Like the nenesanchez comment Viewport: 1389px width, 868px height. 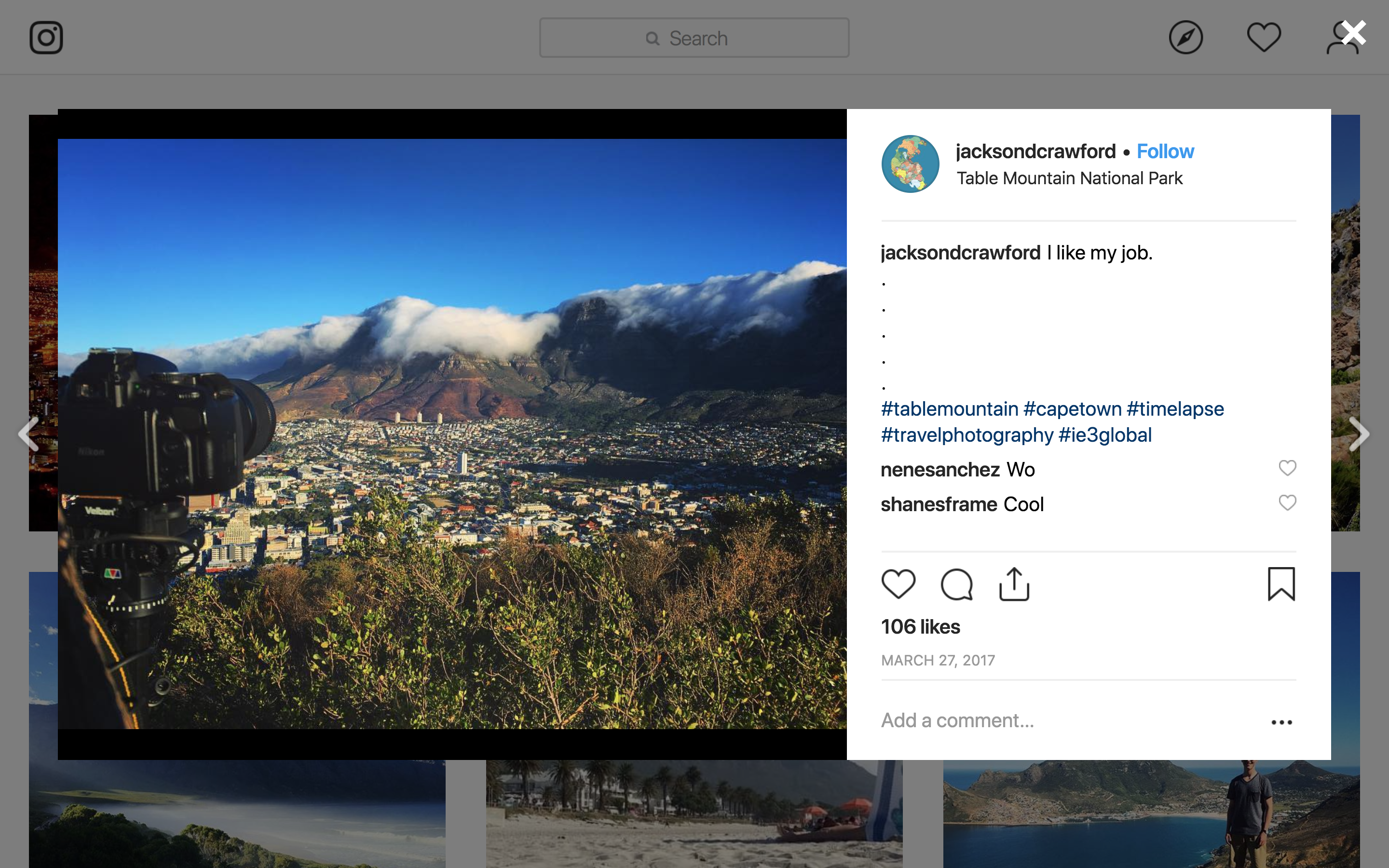coord(1287,468)
